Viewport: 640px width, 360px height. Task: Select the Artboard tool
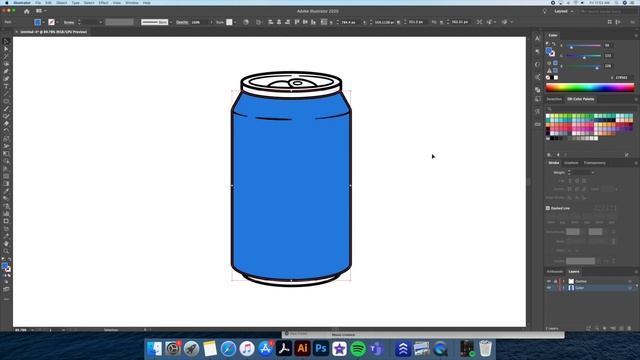(6, 221)
